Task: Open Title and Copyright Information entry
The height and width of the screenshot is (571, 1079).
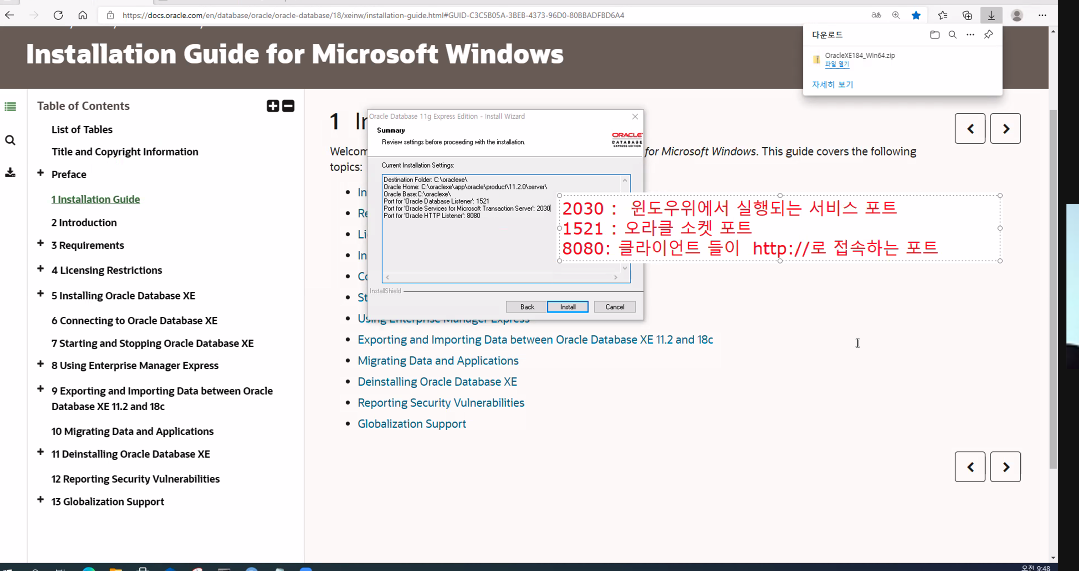Action: coord(125,152)
